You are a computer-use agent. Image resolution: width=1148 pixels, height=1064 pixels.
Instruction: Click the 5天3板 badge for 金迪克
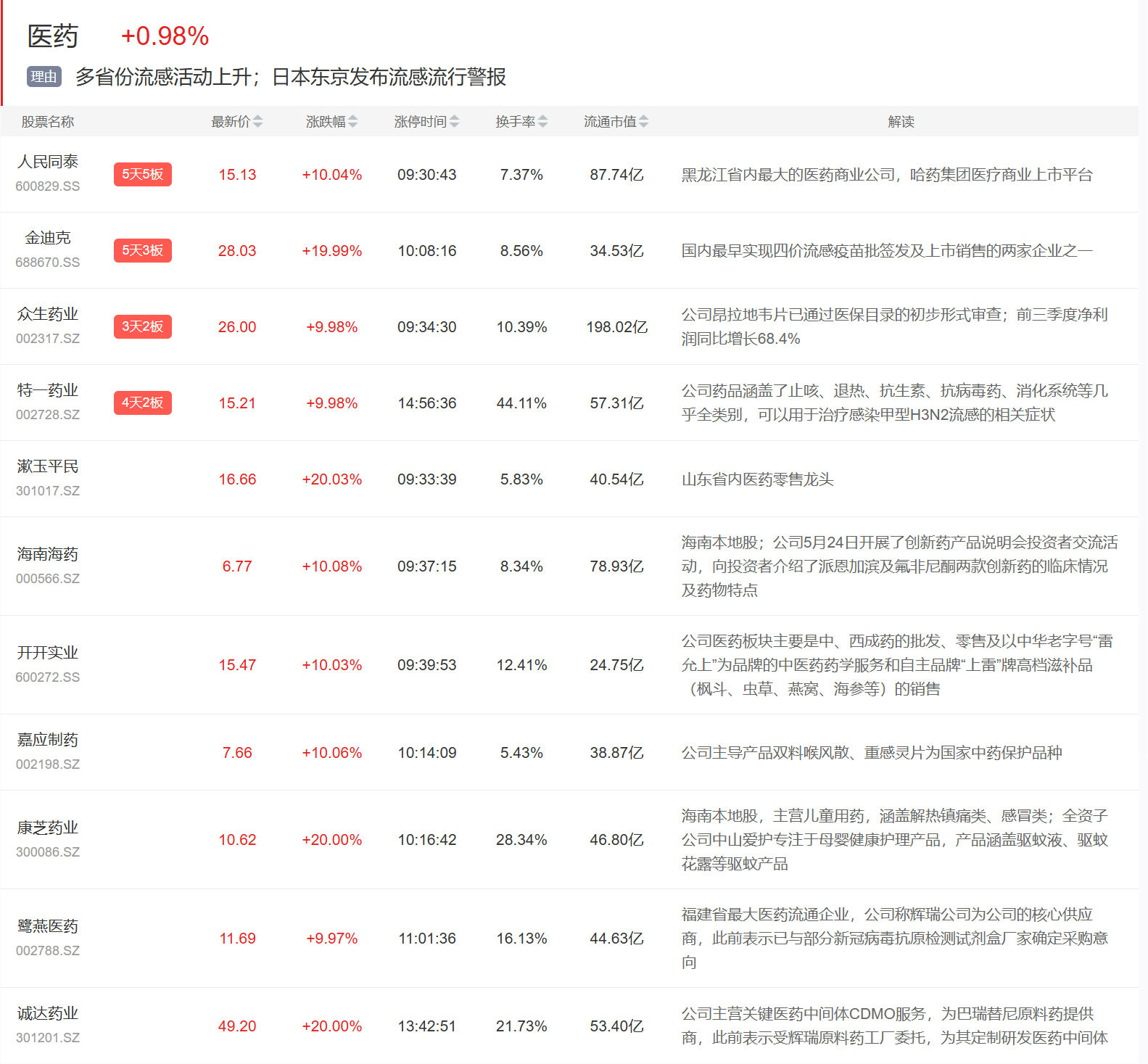(x=142, y=251)
